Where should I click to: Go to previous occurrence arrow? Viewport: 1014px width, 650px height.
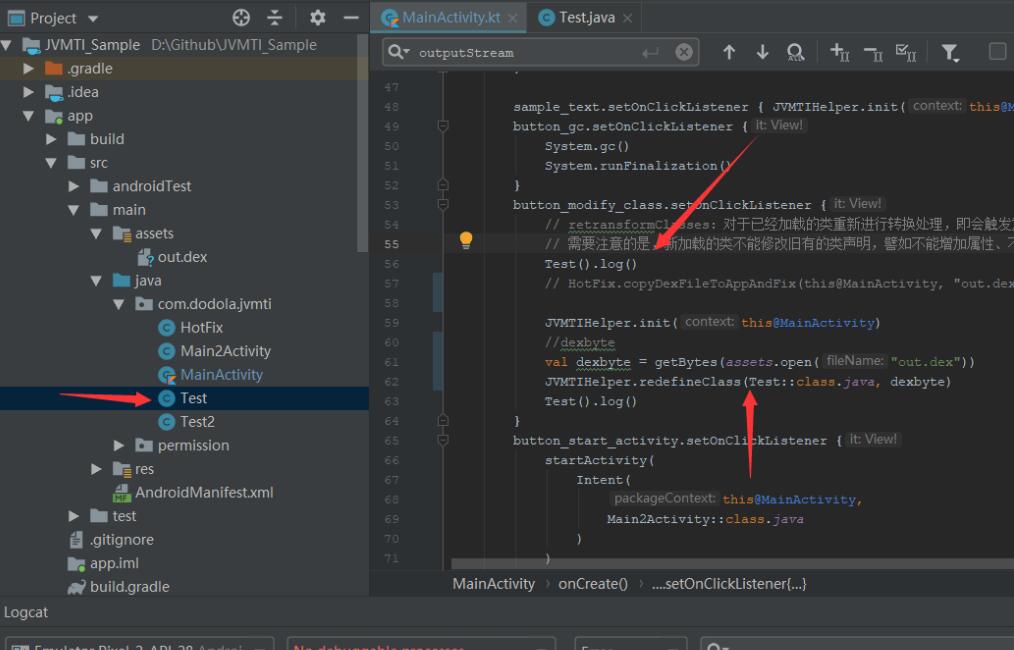coord(729,52)
